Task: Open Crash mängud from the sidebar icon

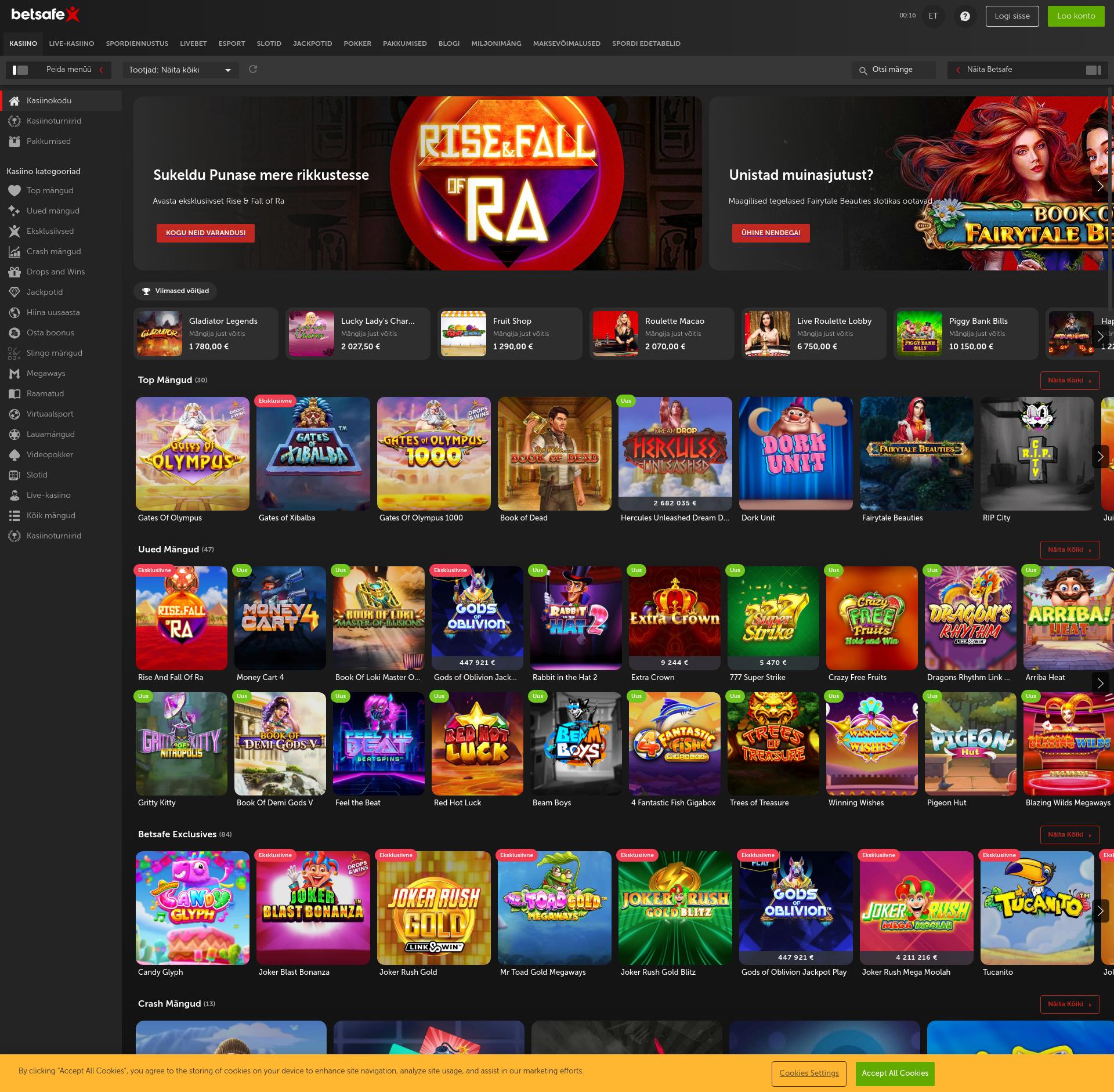Action: 14,251
